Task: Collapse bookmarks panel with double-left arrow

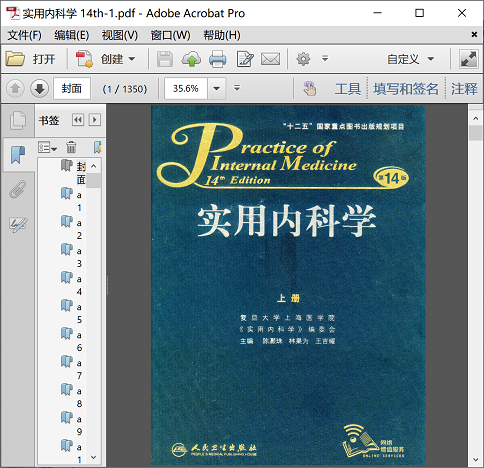Action: [78, 120]
